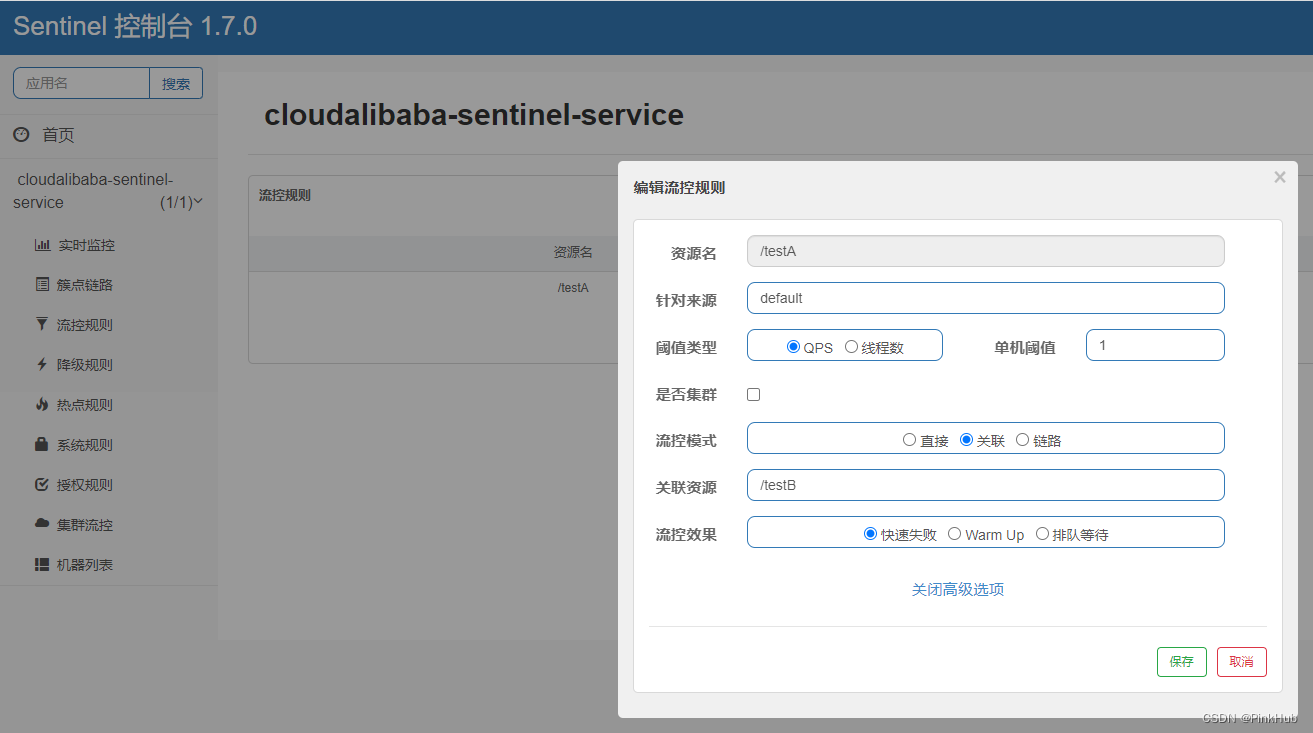The height and width of the screenshot is (733, 1313).
Task: Click 取消 to cancel editing
Action: [x=1242, y=662]
